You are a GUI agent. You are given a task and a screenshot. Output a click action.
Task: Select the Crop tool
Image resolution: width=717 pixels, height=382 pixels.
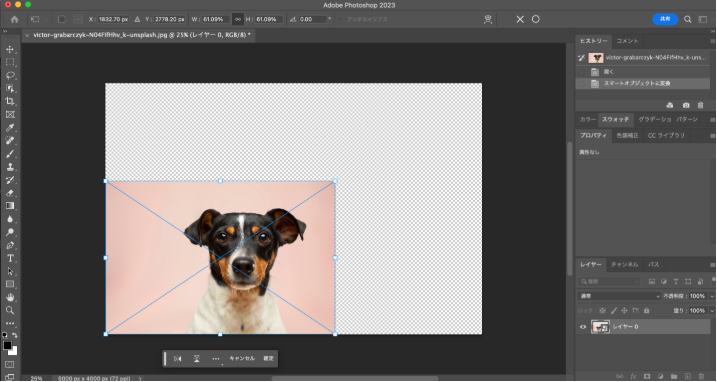click(x=10, y=101)
